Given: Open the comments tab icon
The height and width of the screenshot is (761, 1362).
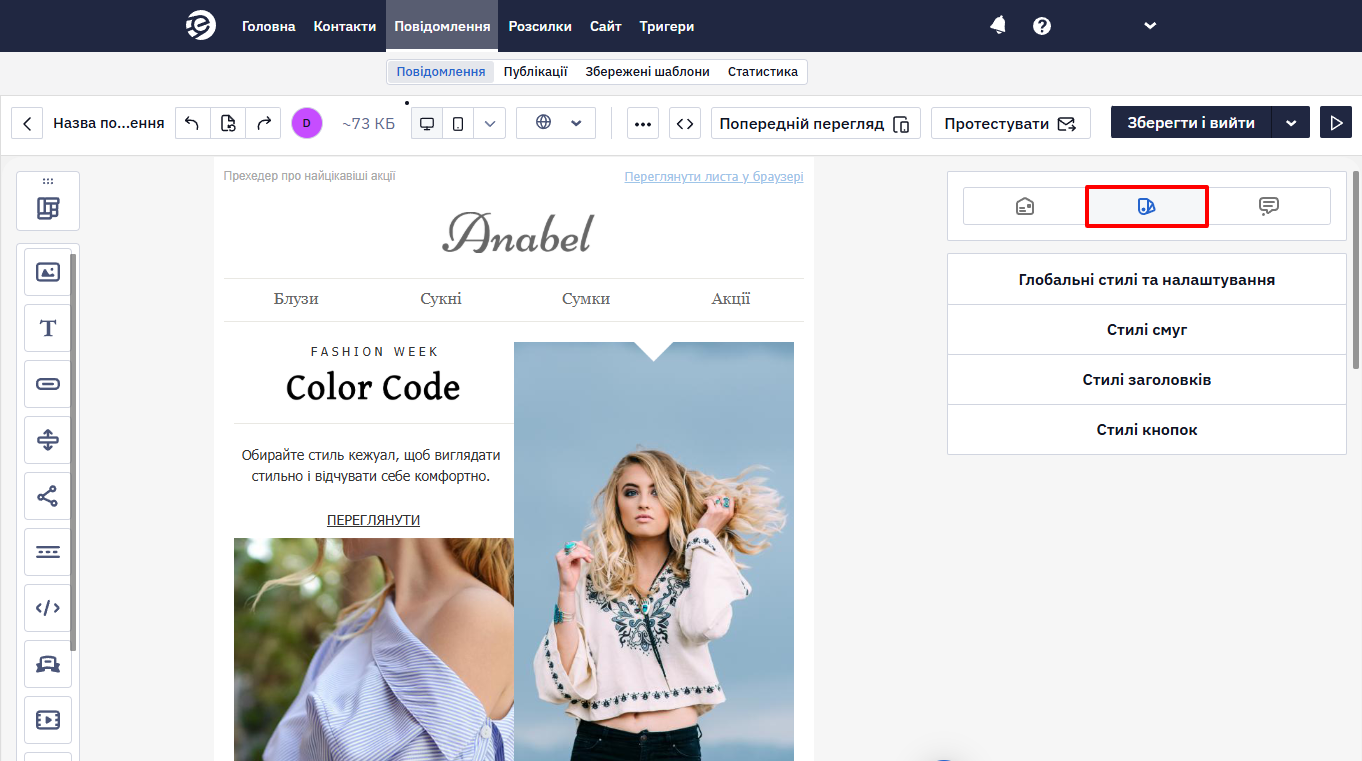Looking at the screenshot, I should click(1269, 206).
